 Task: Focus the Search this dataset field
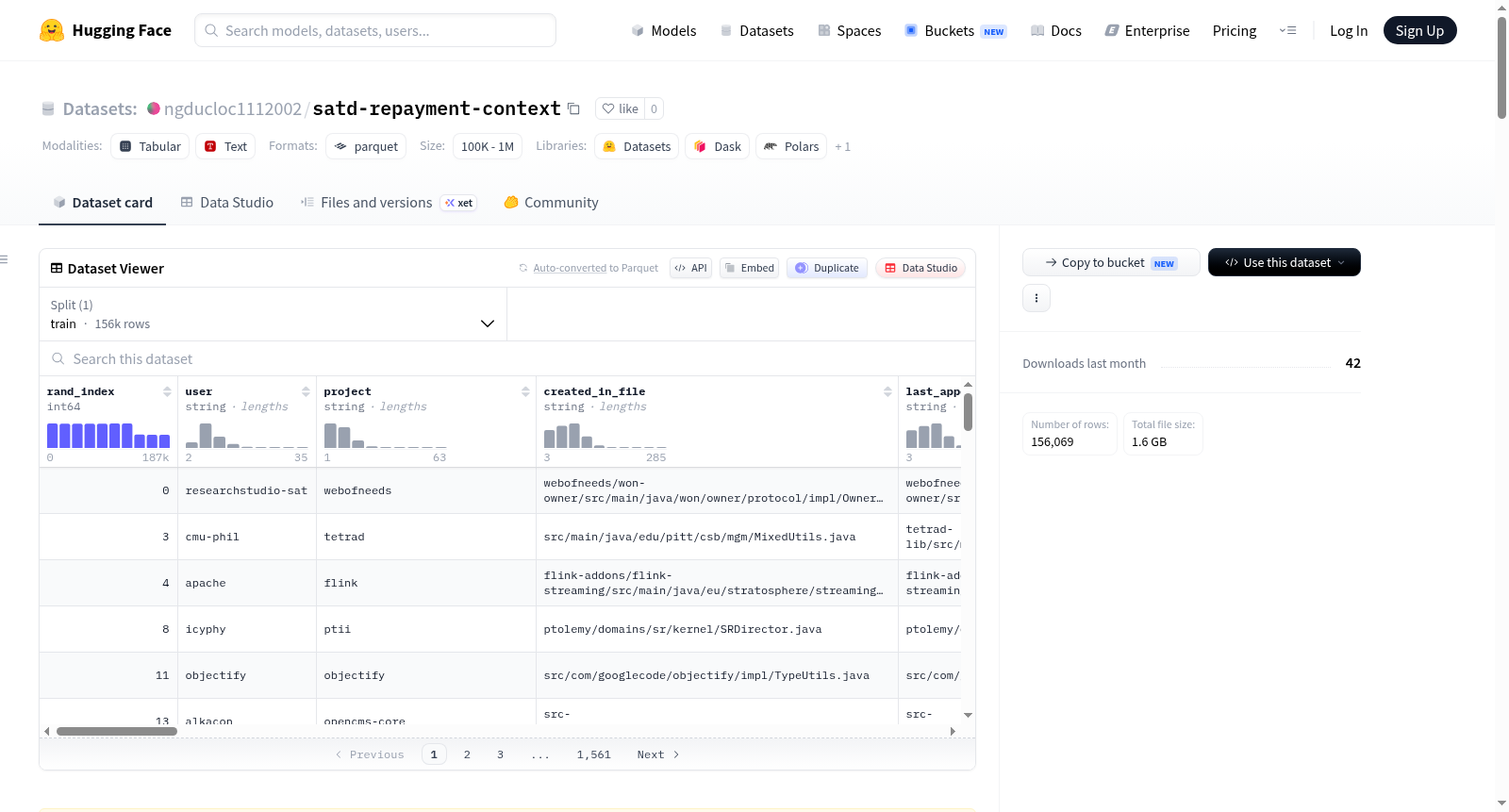click(x=507, y=359)
